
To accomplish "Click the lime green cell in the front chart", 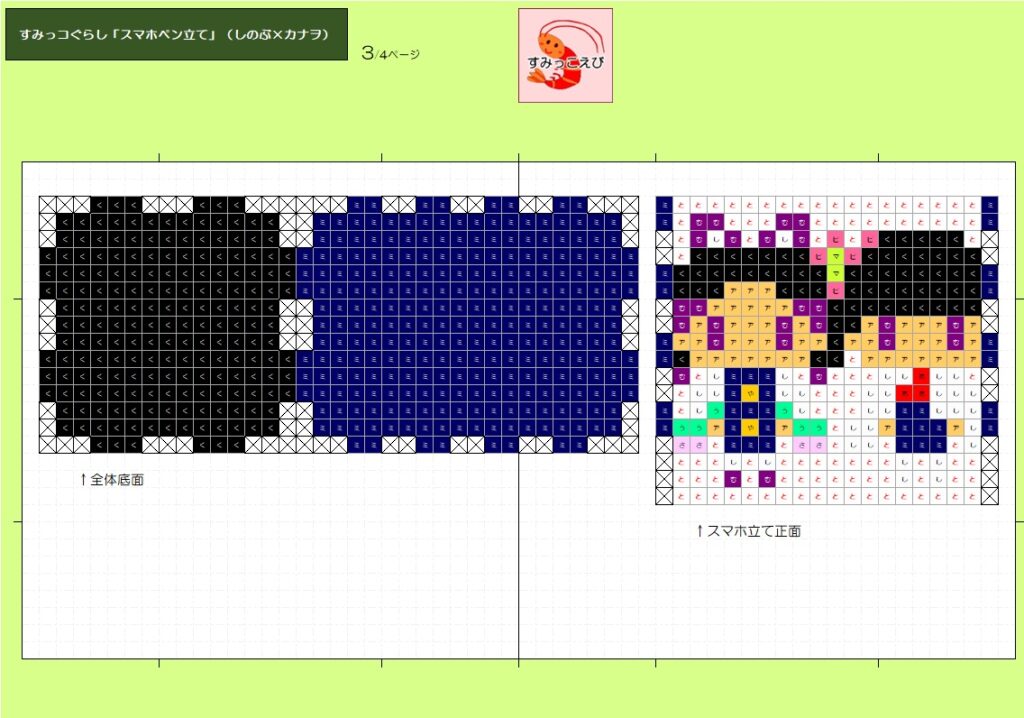I will click(835, 265).
